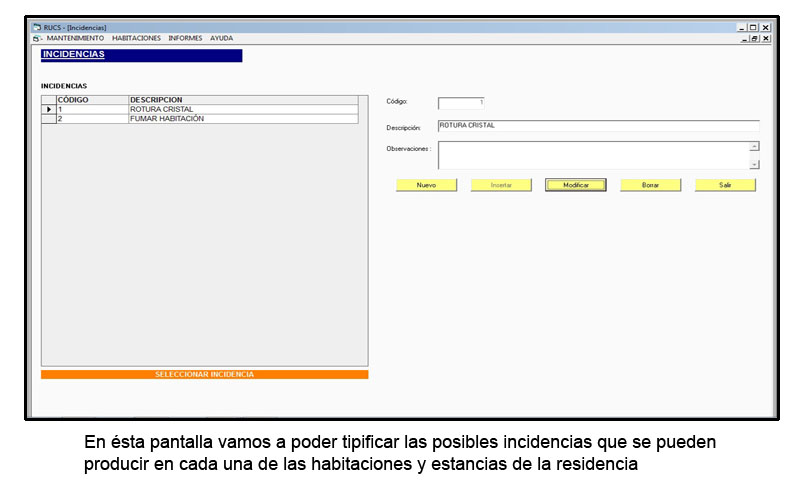Viewport: 800px width, 500px height.
Task: Open the INFORMES menu
Action: (185, 38)
